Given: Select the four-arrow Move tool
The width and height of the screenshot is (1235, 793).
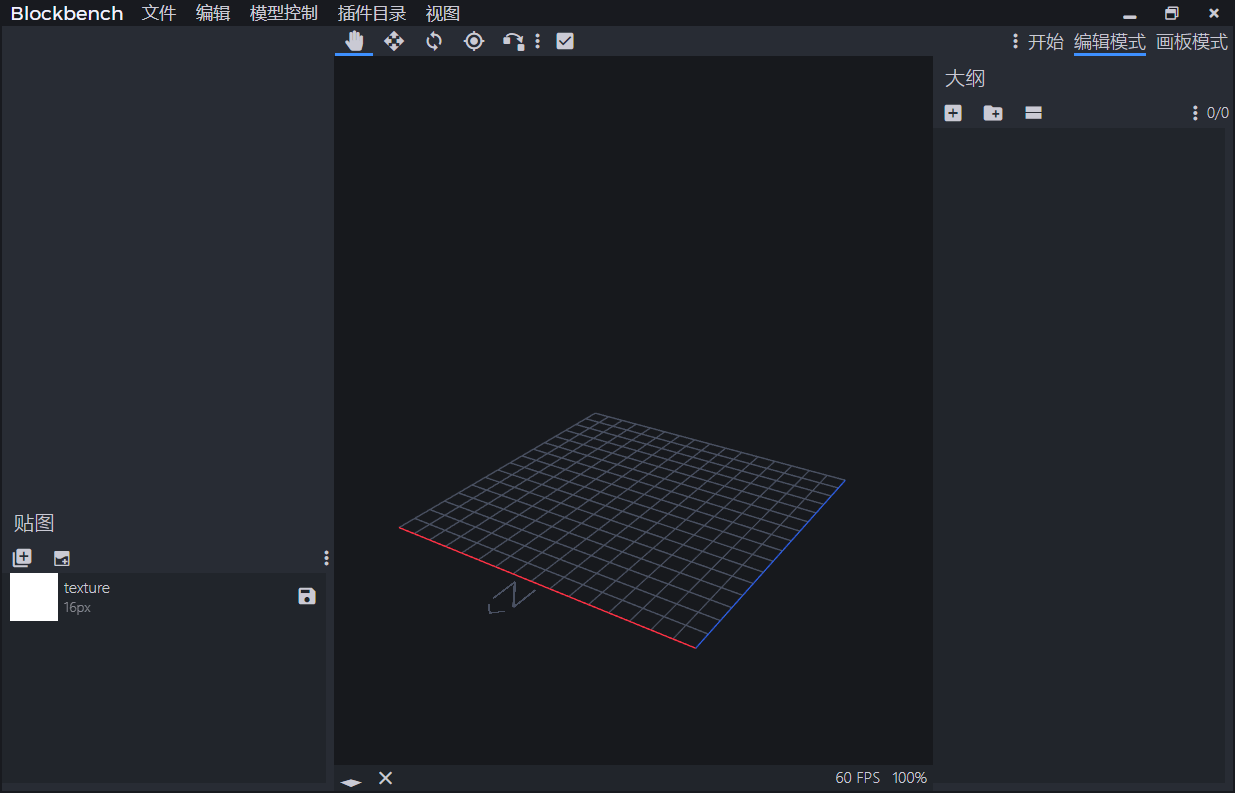Looking at the screenshot, I should point(394,41).
